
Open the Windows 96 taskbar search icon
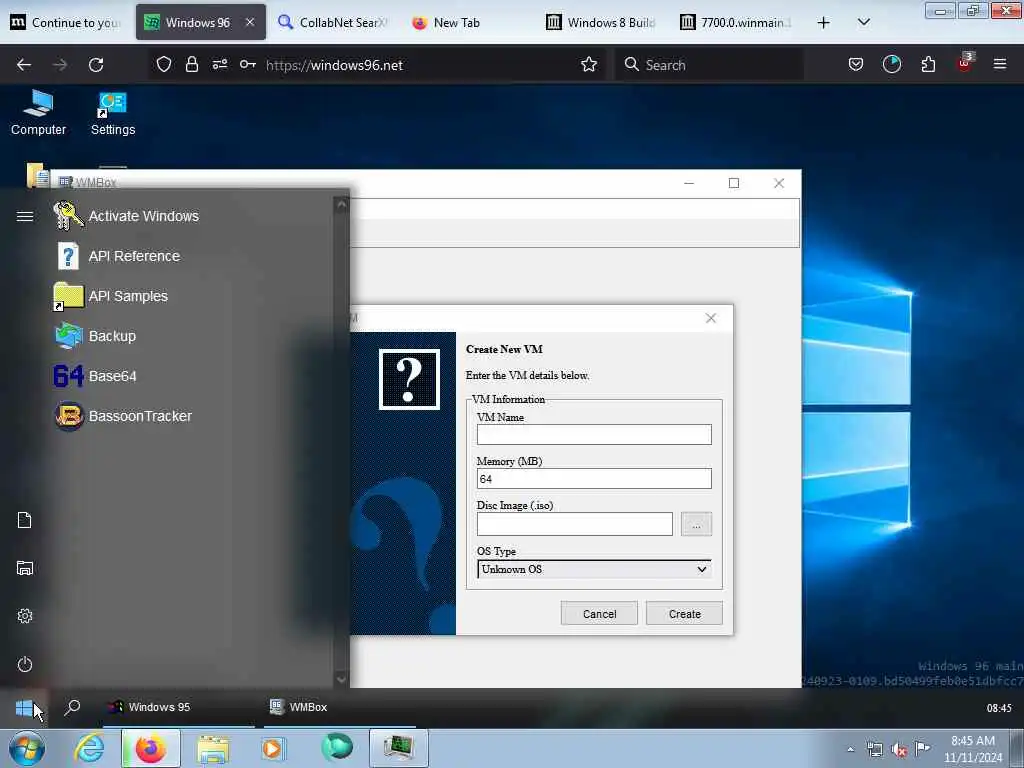pyautogui.click(x=72, y=707)
